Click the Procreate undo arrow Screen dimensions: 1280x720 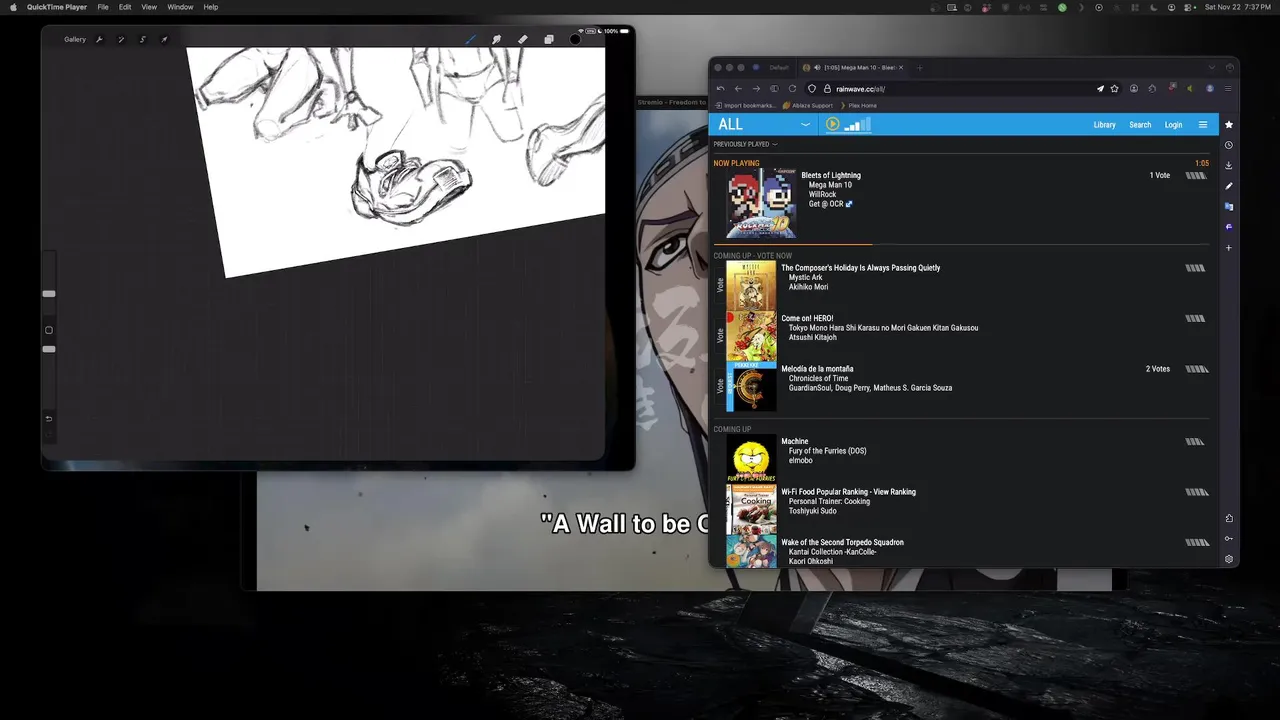49,419
